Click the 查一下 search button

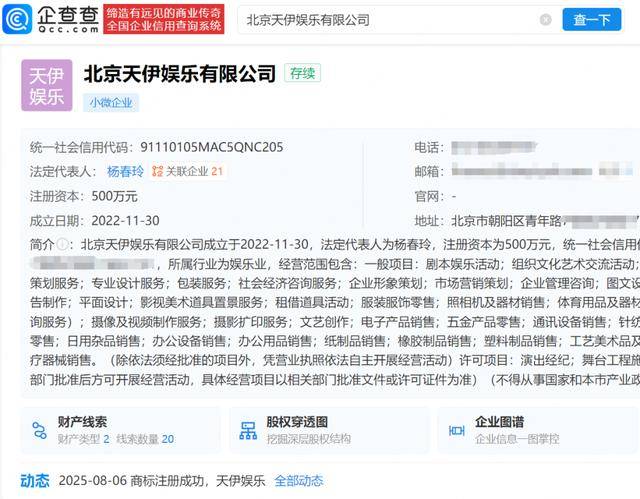(591, 20)
